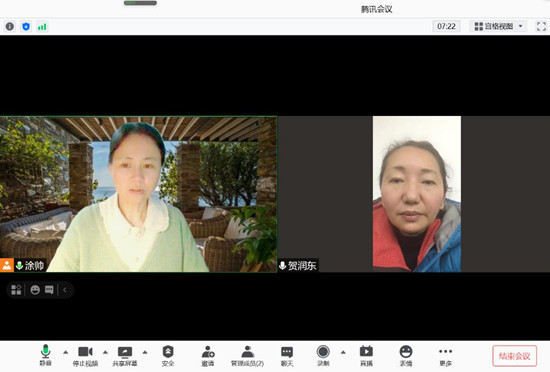This screenshot has width=550, height=372.
Task: Mute the microphone in bottom toolbar
Action: pos(45,356)
